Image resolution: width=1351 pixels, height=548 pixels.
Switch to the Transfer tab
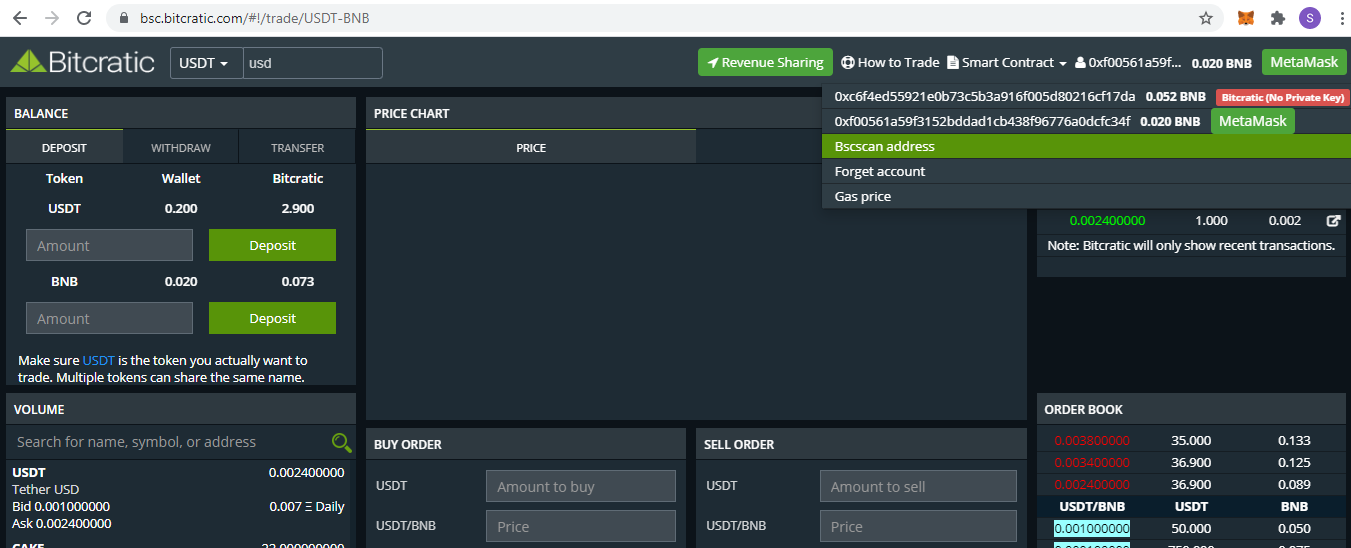coord(297,148)
